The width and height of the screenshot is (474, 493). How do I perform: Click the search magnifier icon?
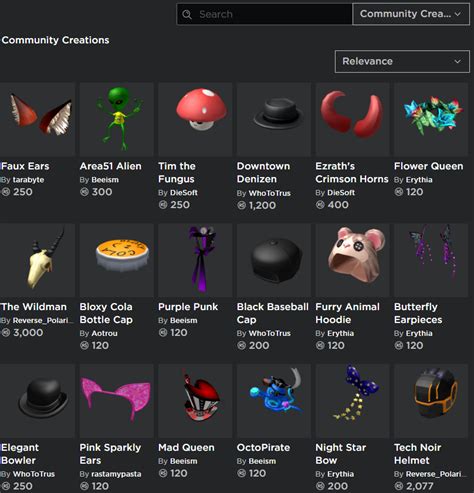click(187, 14)
